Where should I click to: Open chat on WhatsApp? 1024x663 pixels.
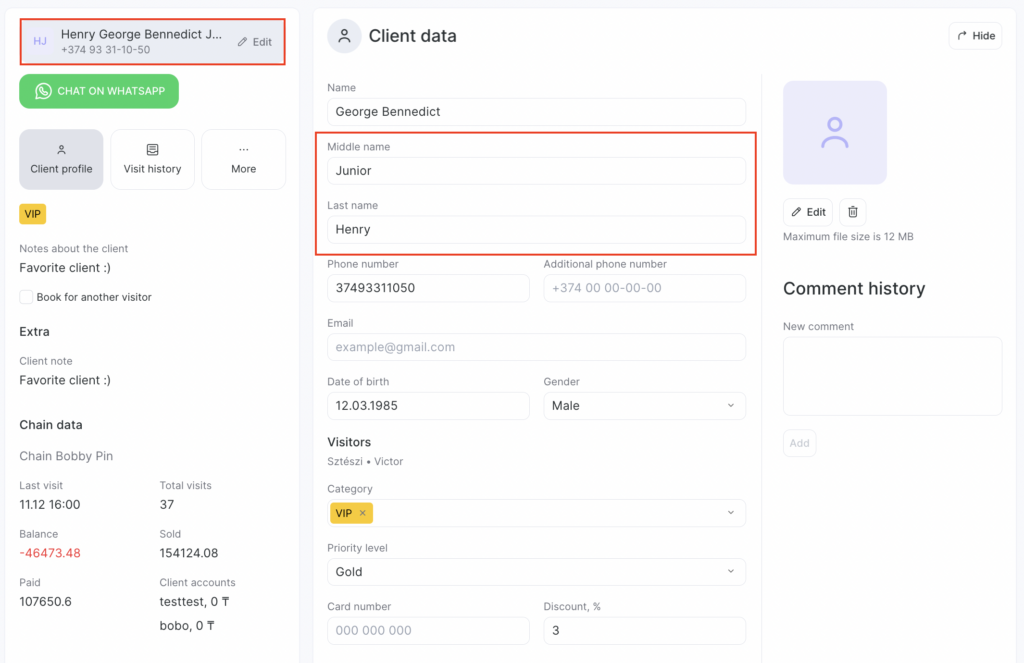click(x=99, y=91)
